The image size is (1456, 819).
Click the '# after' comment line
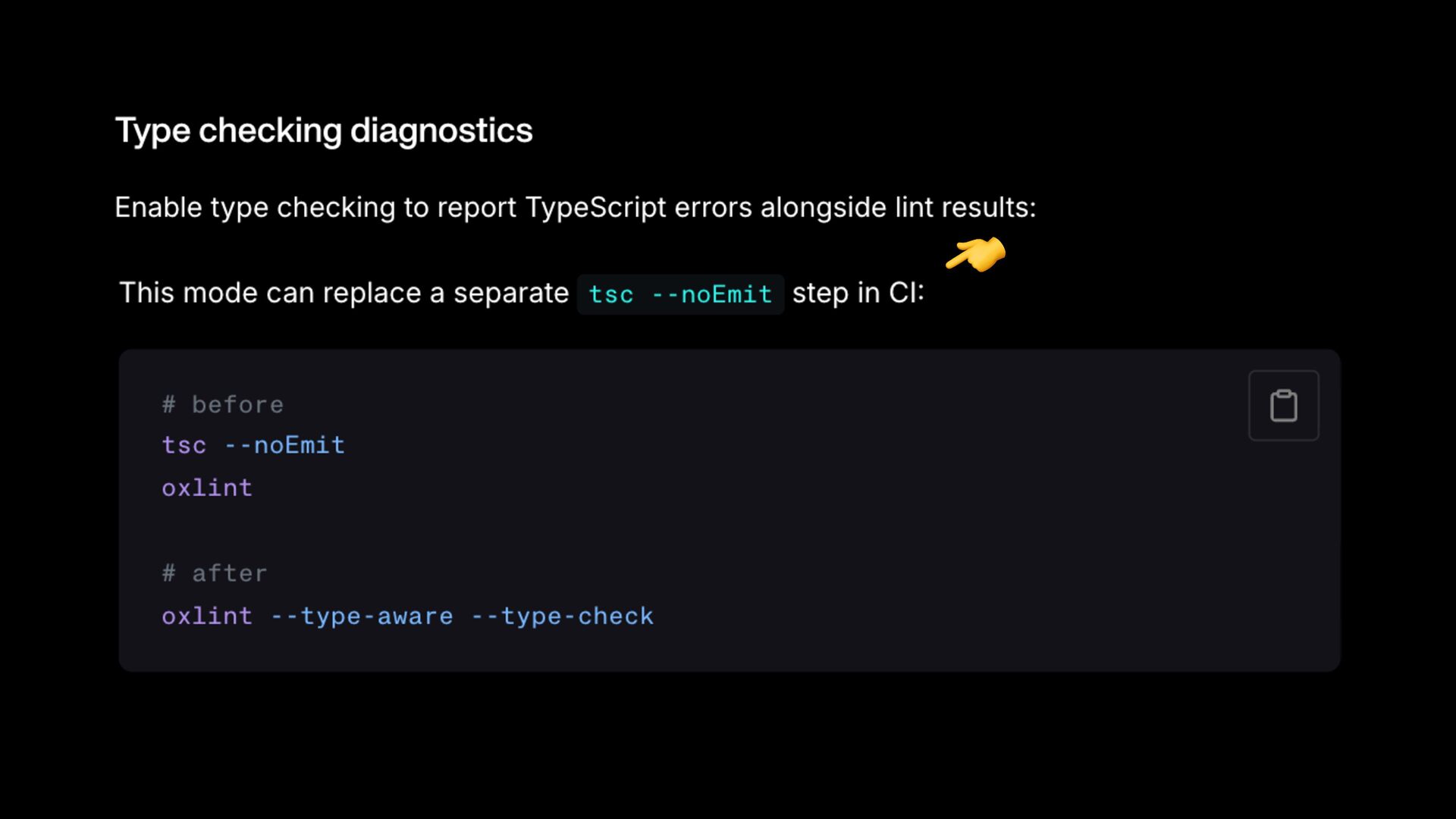coord(215,573)
